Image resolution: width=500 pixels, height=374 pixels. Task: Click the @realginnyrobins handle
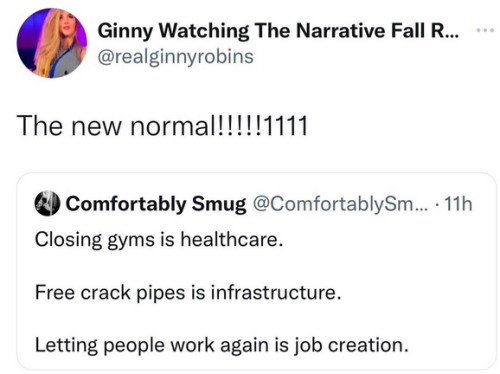(x=175, y=56)
